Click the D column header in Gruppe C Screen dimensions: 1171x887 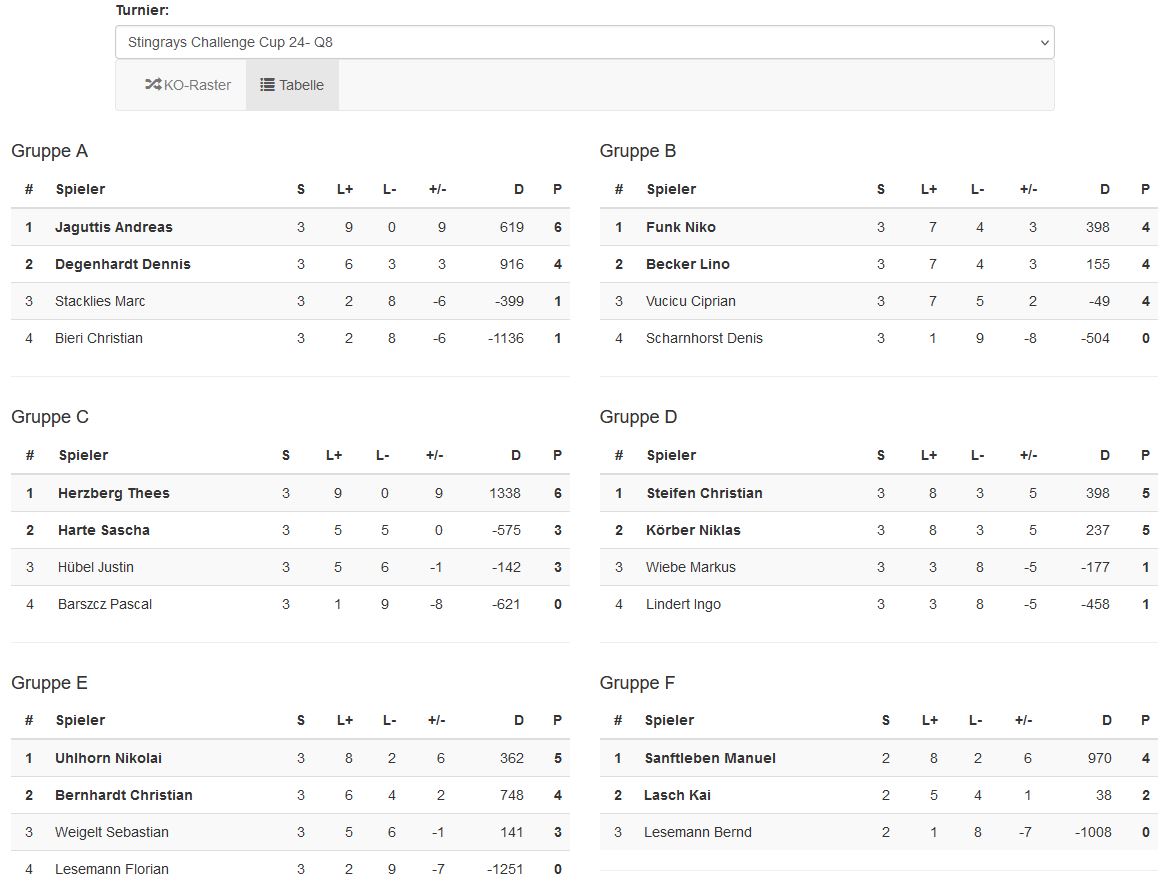[515, 455]
